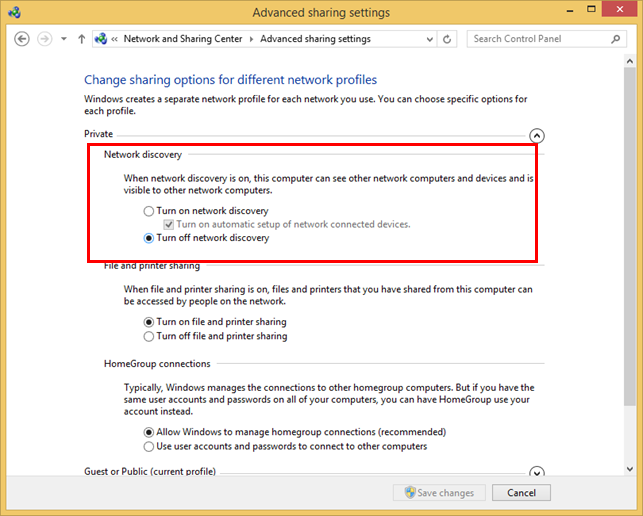Viewport: 643px width, 516px height.
Task: Click the Cancel button
Action: [x=521, y=493]
